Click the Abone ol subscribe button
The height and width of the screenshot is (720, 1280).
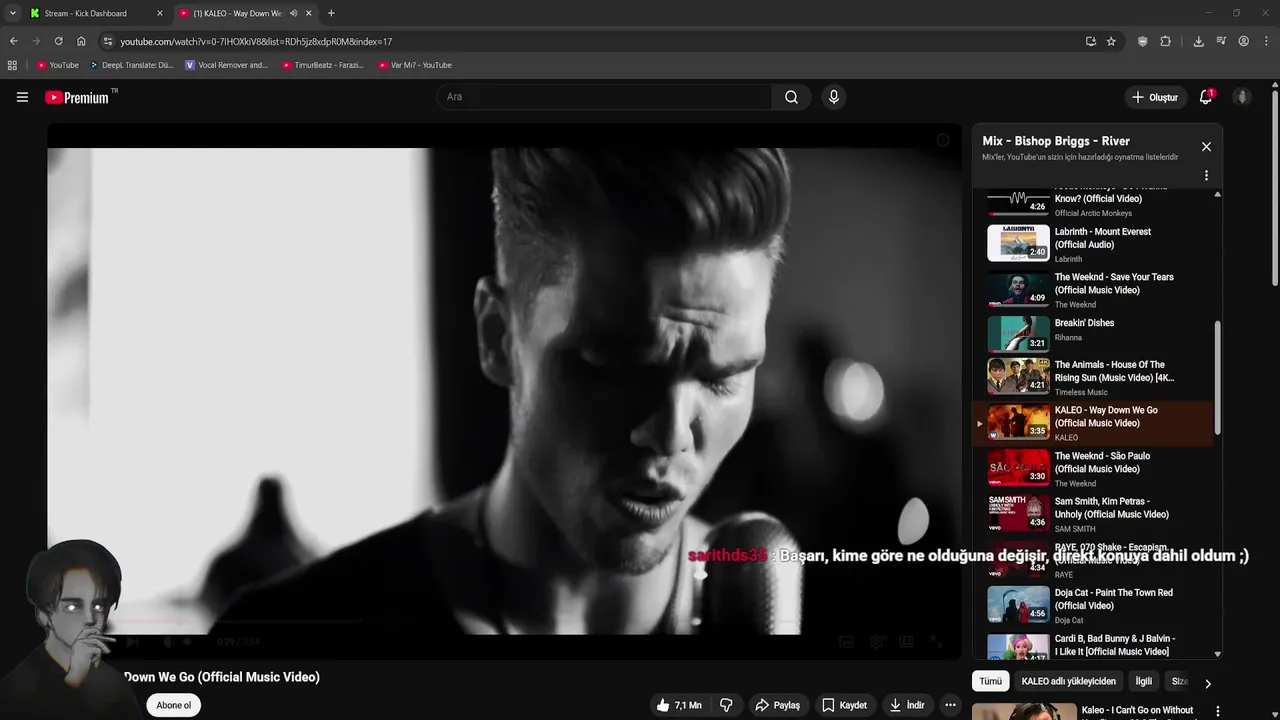point(173,705)
